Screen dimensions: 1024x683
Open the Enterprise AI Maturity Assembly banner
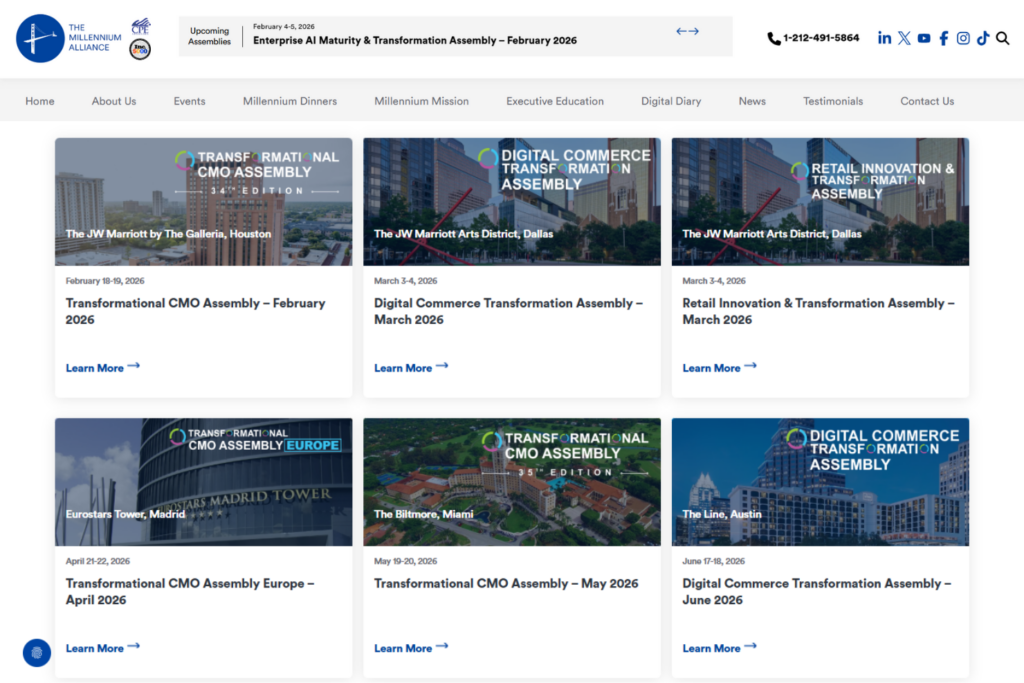tap(416, 40)
